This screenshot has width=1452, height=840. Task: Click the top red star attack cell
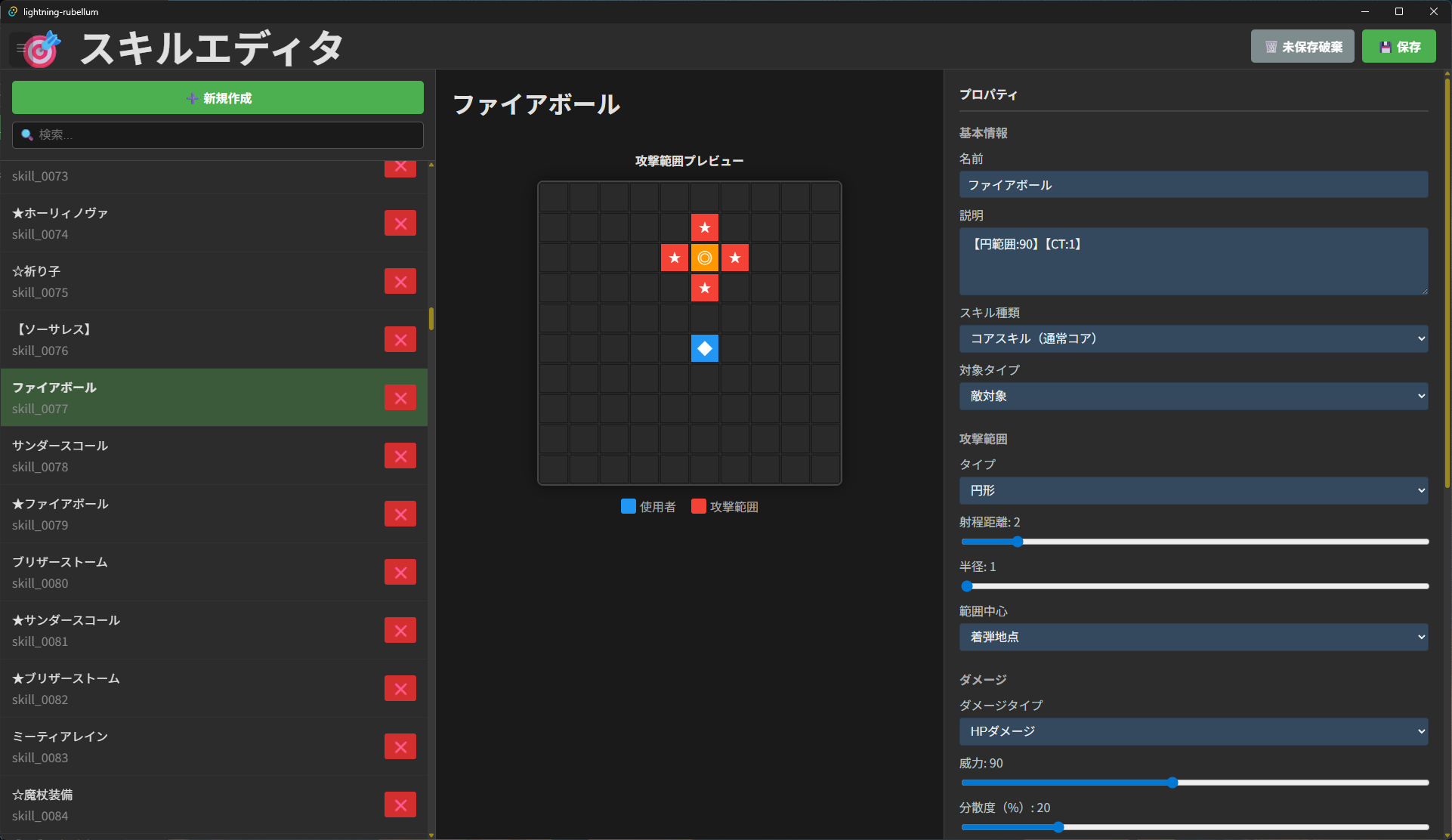coord(704,227)
